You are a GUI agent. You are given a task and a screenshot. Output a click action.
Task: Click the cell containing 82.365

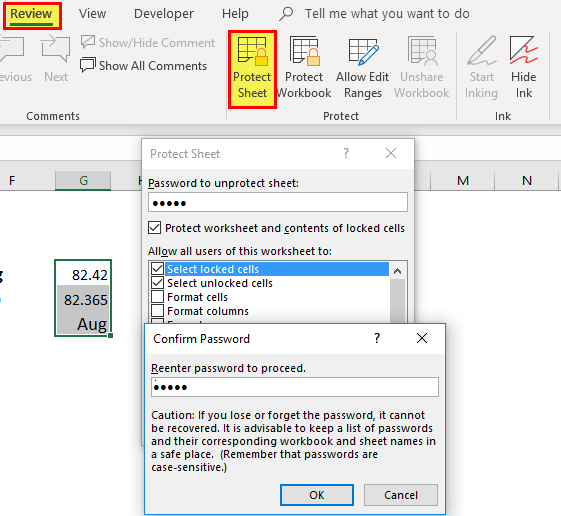pyautogui.click(x=83, y=299)
